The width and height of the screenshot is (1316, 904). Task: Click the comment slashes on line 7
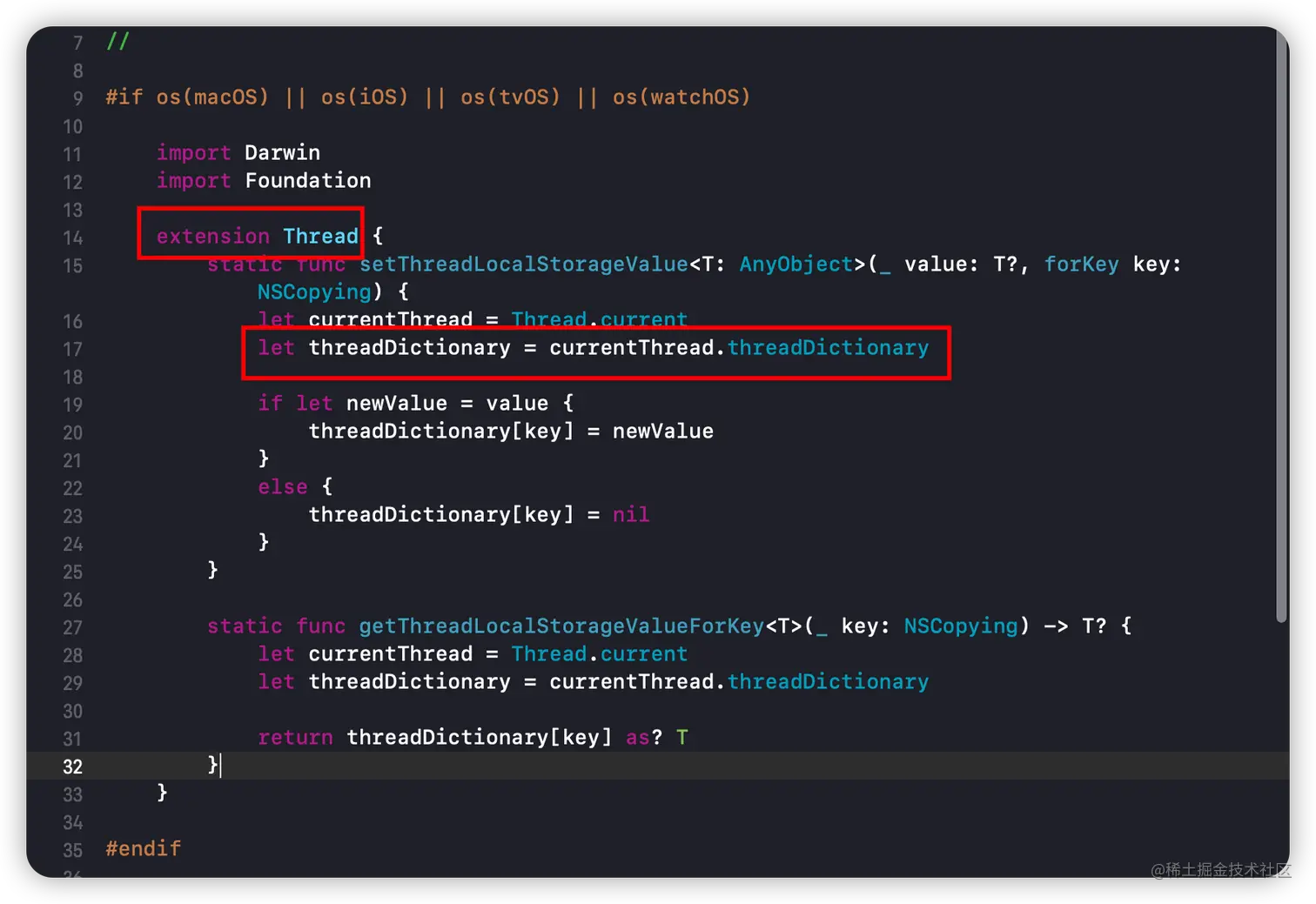coord(117,41)
